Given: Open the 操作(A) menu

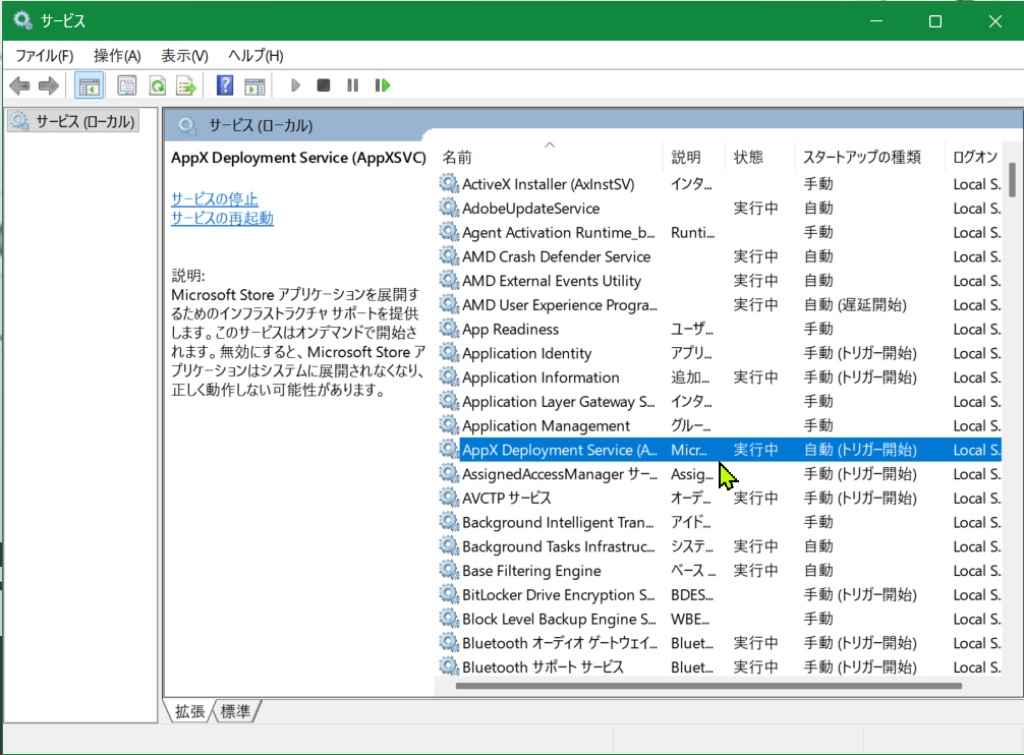Looking at the screenshot, I should pyautogui.click(x=117, y=56).
